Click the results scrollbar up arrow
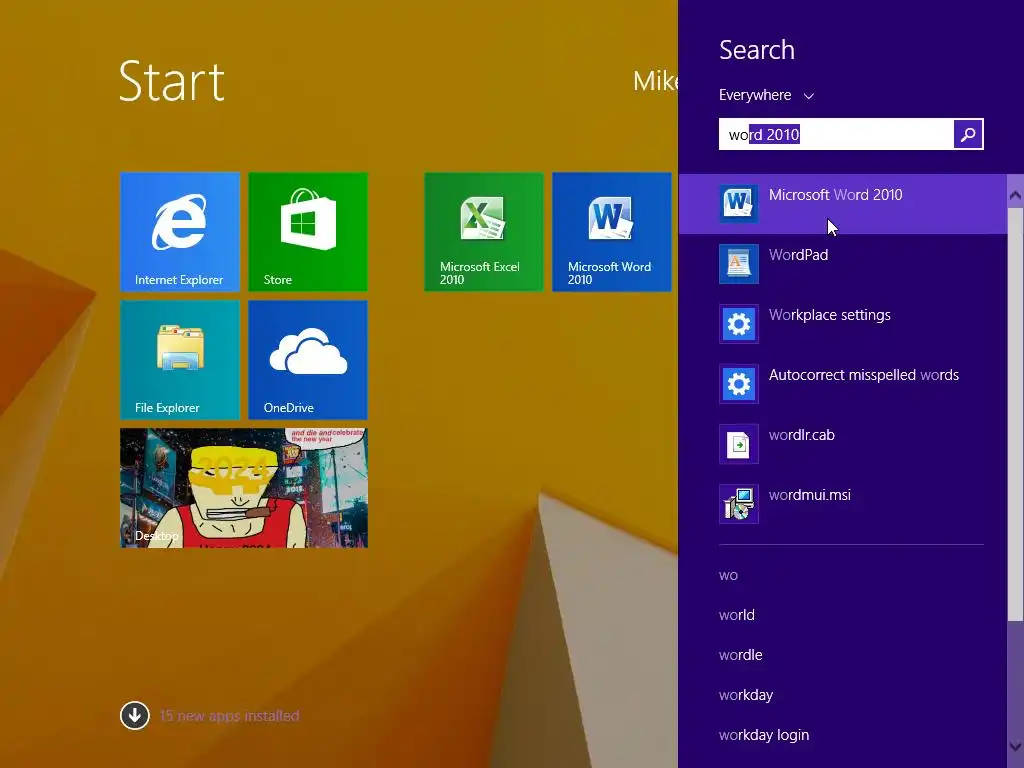Image resolution: width=1024 pixels, height=768 pixels. [x=1015, y=195]
